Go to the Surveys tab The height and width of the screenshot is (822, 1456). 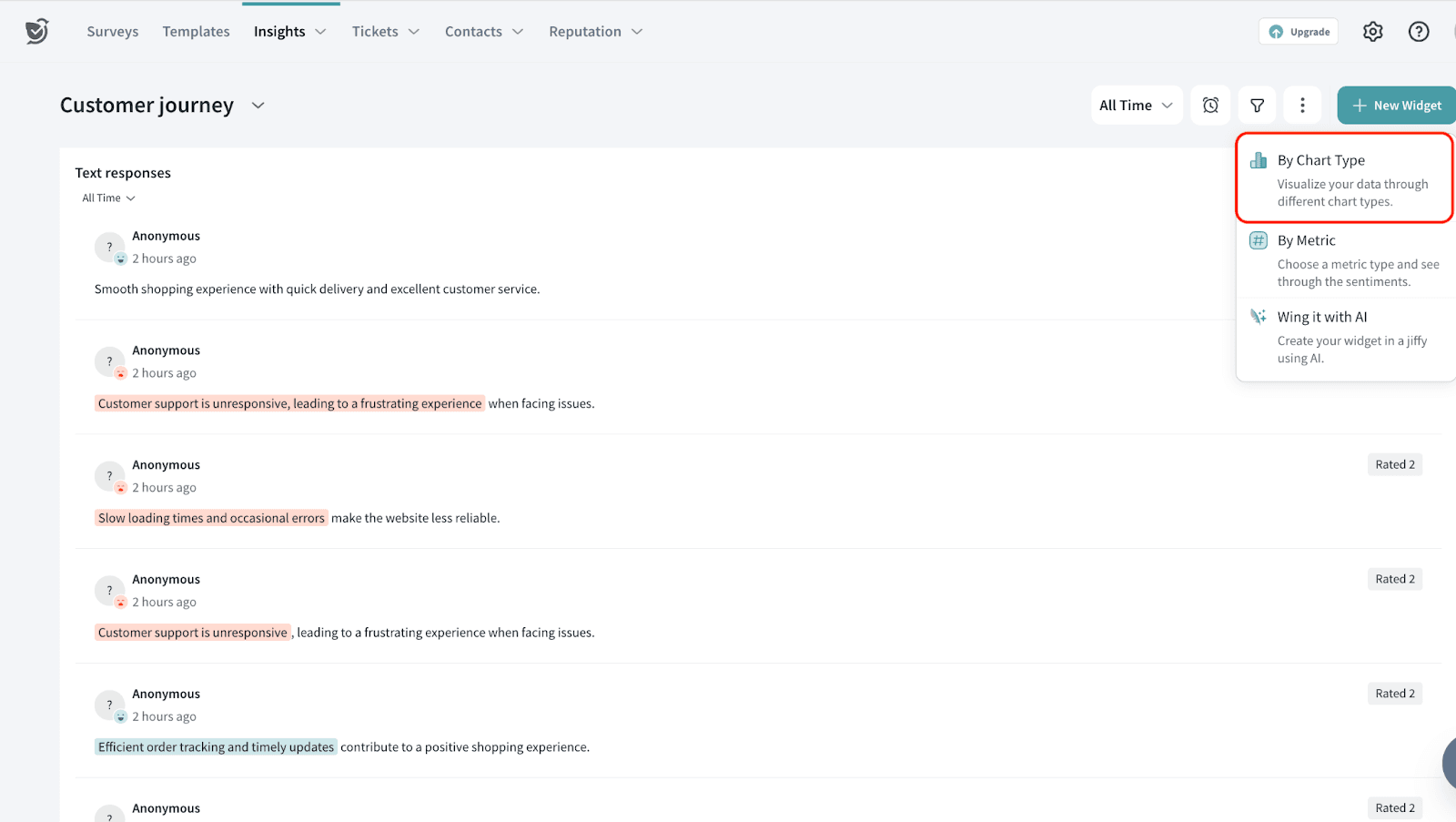(x=113, y=32)
